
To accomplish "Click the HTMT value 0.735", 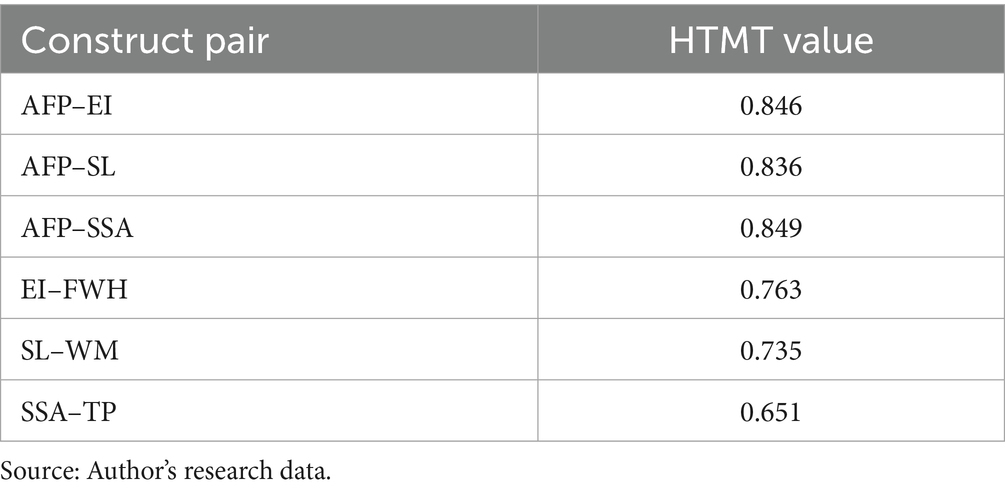I will click(x=770, y=353).
